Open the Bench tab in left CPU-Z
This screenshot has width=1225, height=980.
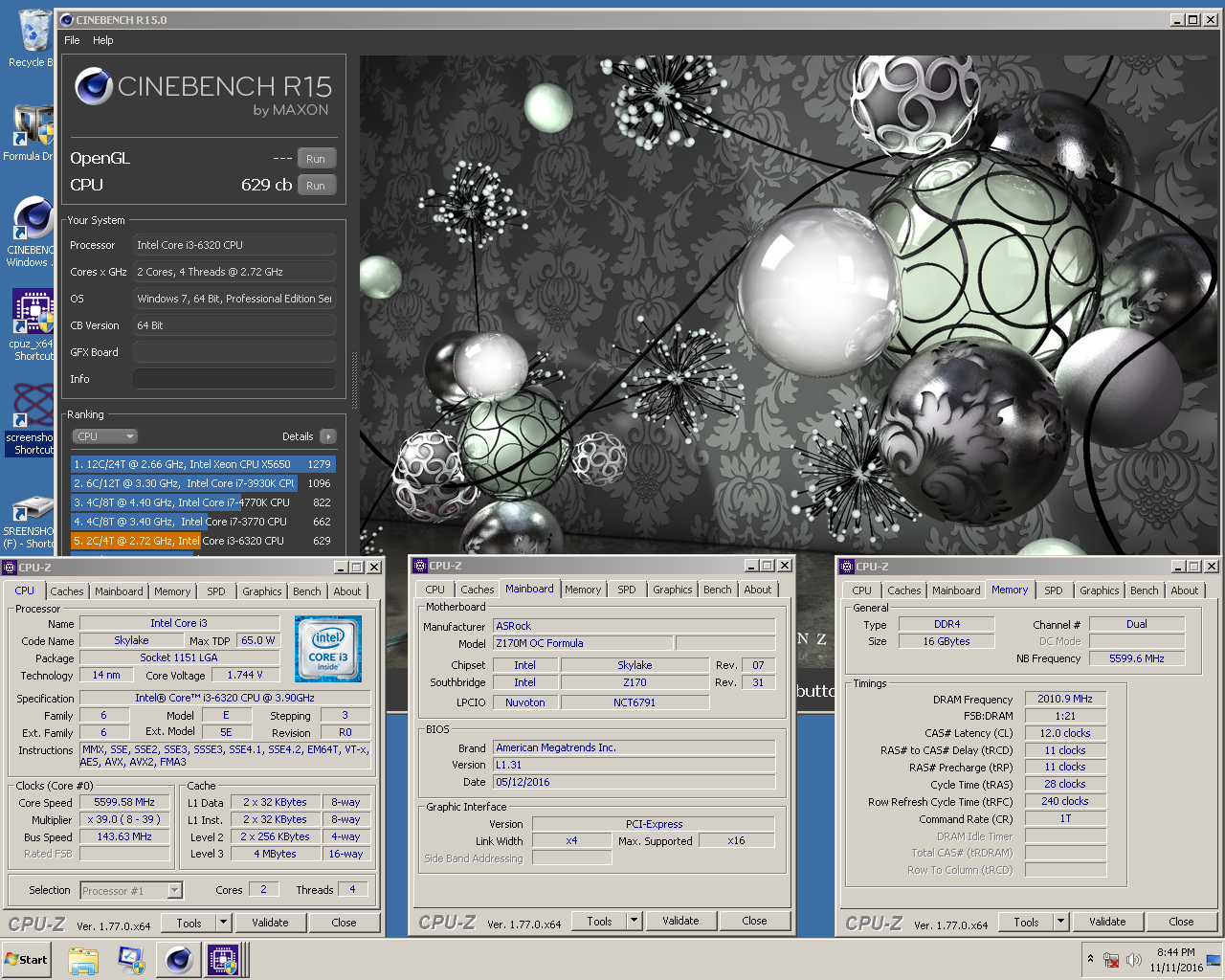(307, 591)
